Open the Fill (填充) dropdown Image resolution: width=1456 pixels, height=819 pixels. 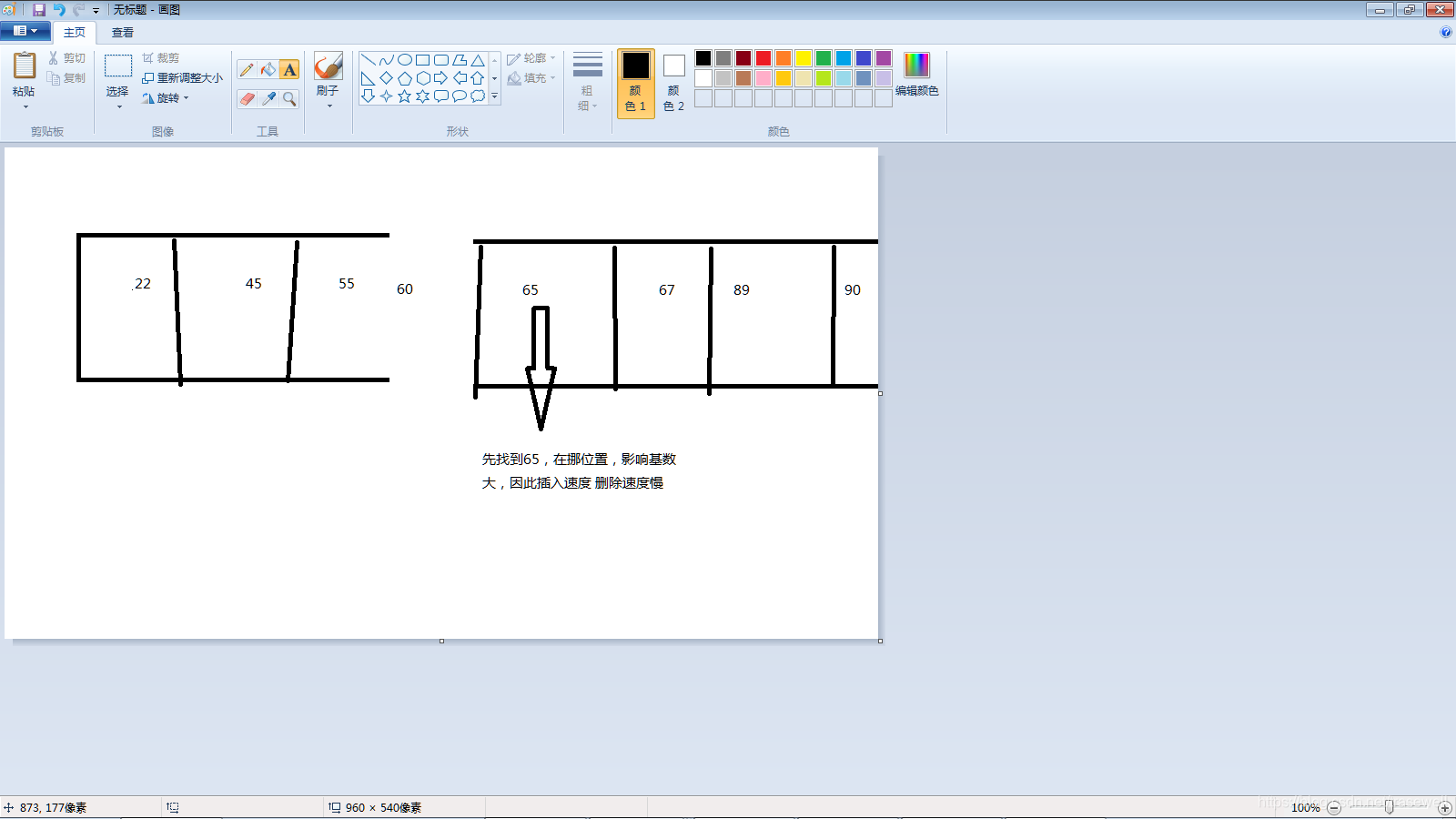(x=531, y=78)
